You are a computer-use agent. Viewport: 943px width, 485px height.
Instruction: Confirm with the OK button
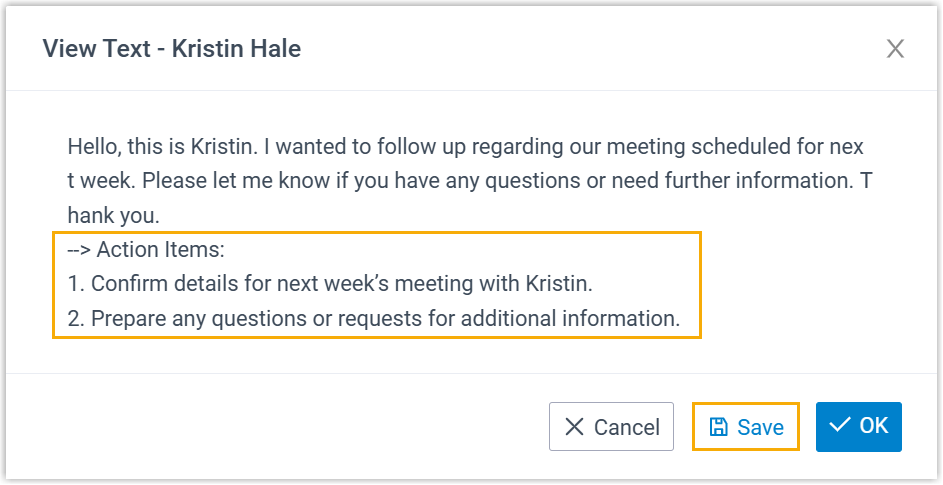click(x=859, y=426)
